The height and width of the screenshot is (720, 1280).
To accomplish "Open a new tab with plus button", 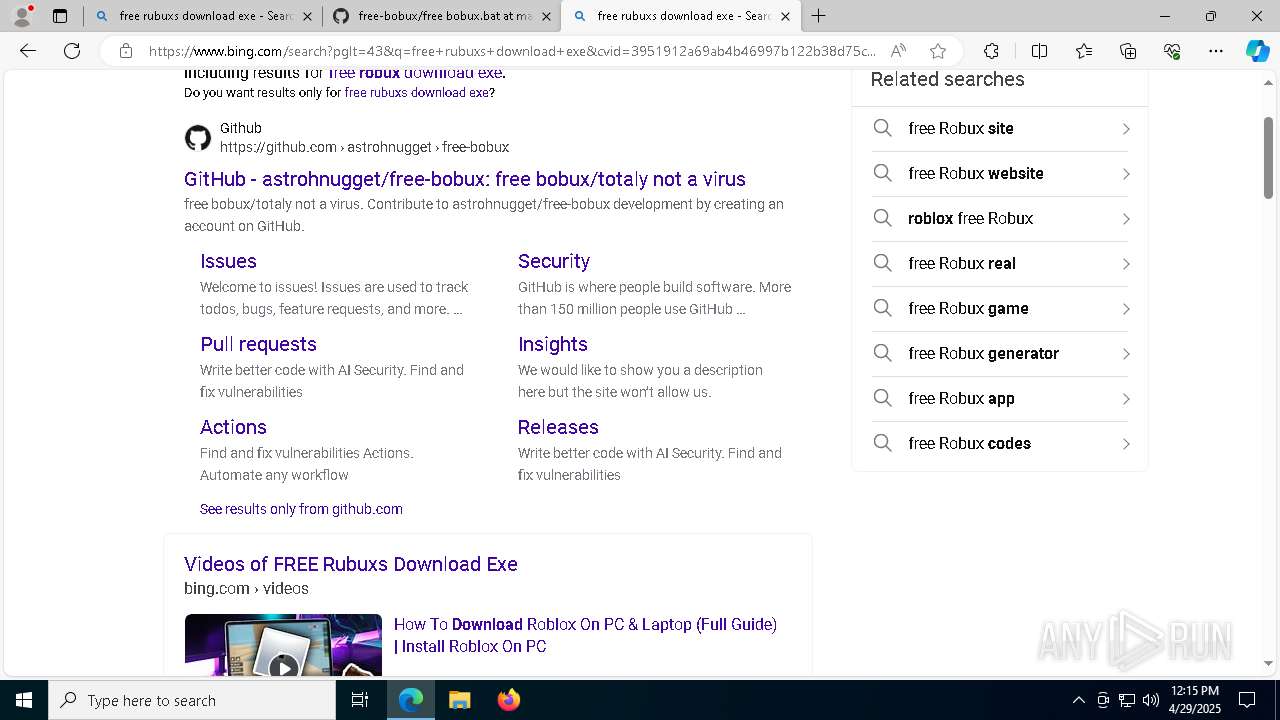I will click(818, 16).
